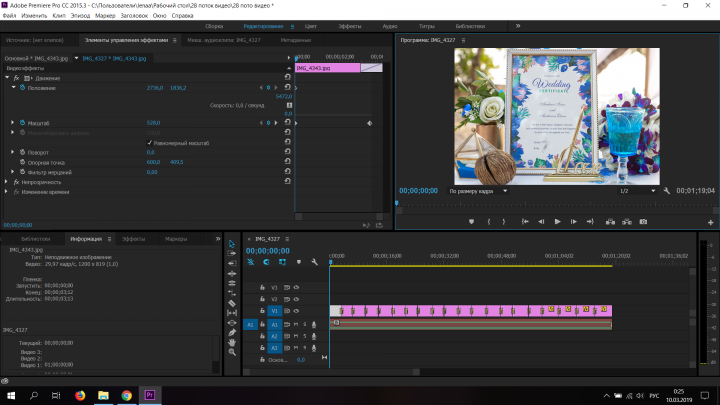The height and width of the screenshot is (405, 720).
Task: Select the Hand tool in the tools panel
Action: 232,343
